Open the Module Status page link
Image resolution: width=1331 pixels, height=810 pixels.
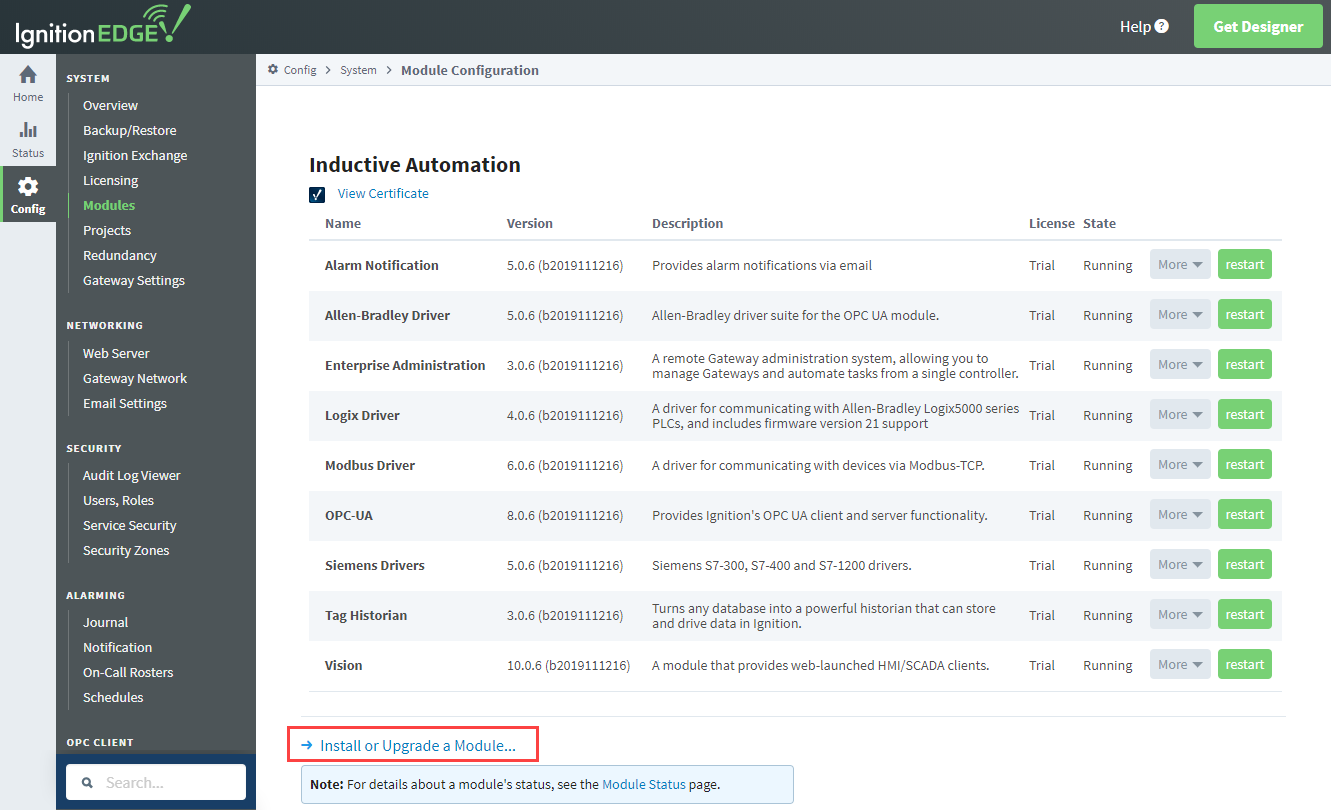pyautogui.click(x=644, y=785)
